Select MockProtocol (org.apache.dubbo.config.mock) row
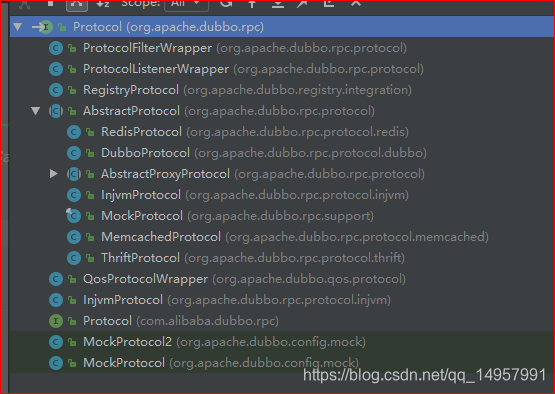555x394 pixels. click(x=282, y=362)
